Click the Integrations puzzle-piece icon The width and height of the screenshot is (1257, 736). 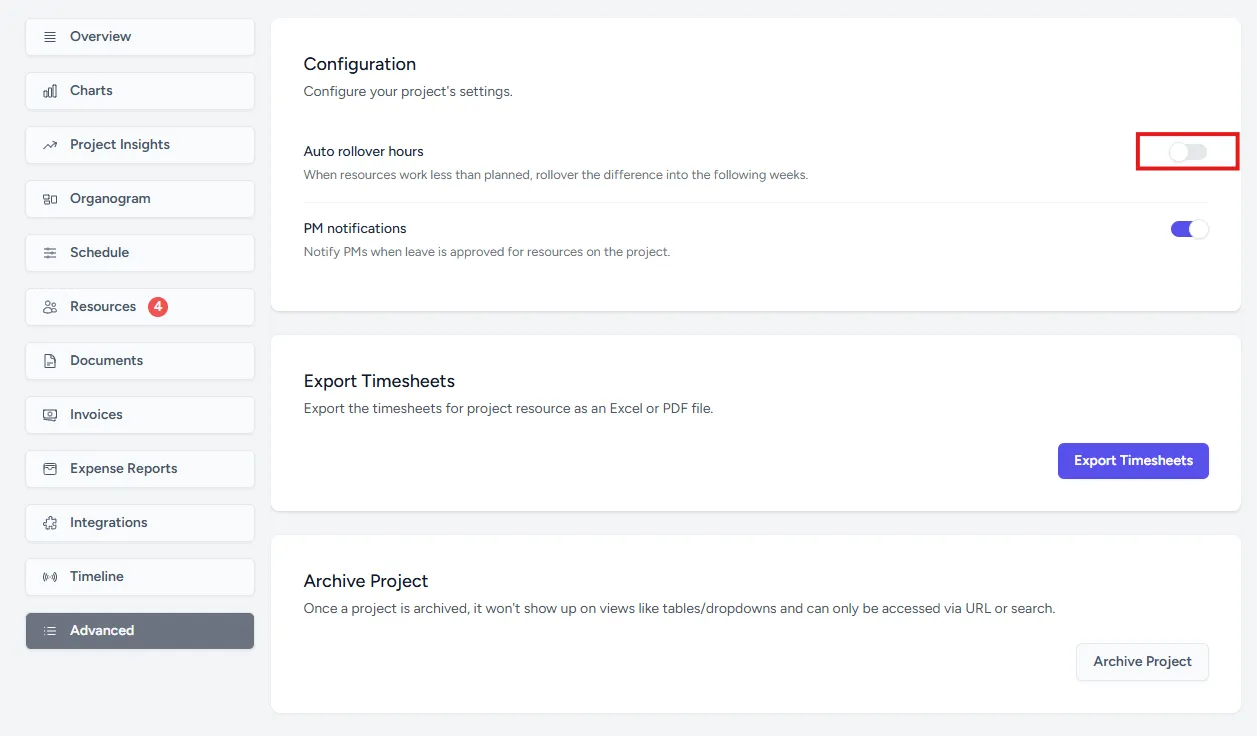click(50, 523)
